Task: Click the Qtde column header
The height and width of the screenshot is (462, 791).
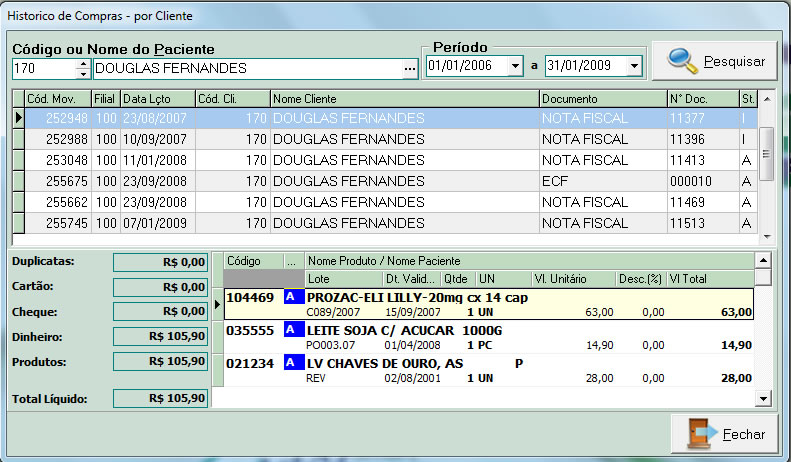Action: 459,279
